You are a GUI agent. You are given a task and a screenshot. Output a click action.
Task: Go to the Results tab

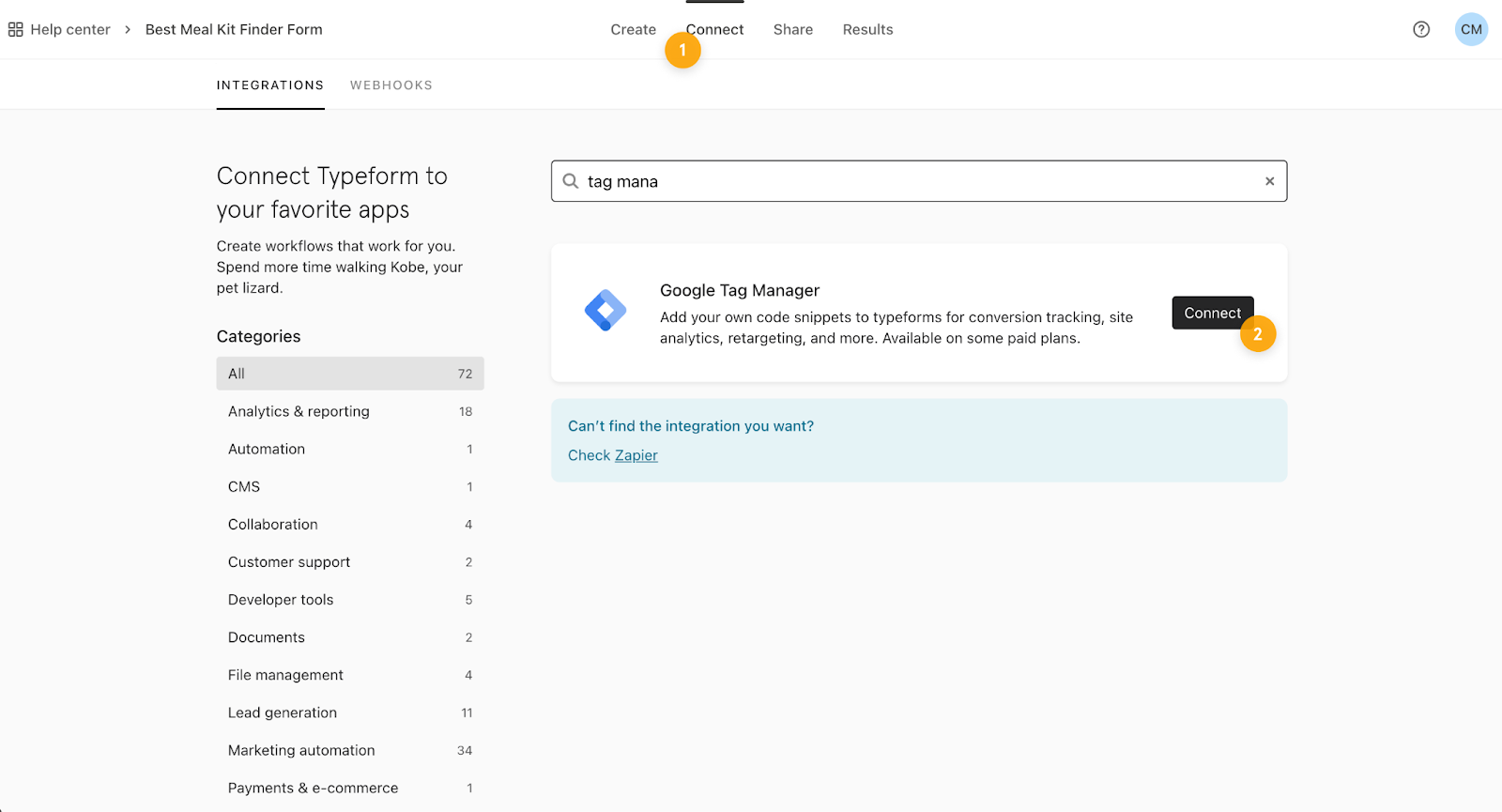tap(867, 30)
